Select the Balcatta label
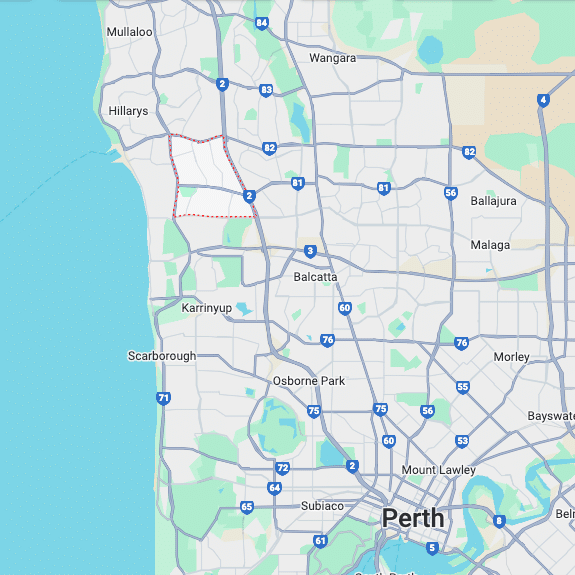The width and height of the screenshot is (575, 575). (x=315, y=277)
